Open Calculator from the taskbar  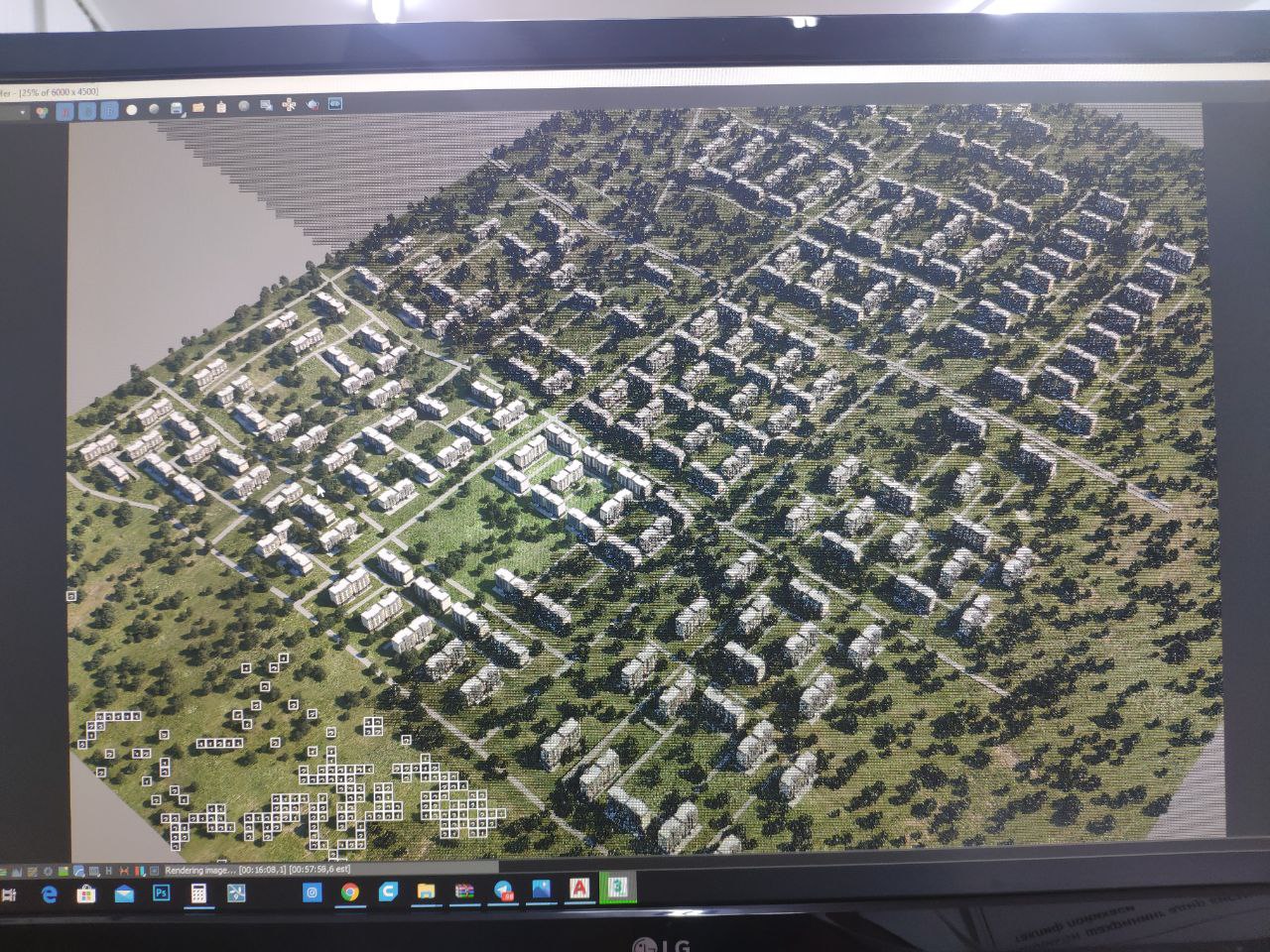pyautogui.click(x=198, y=893)
